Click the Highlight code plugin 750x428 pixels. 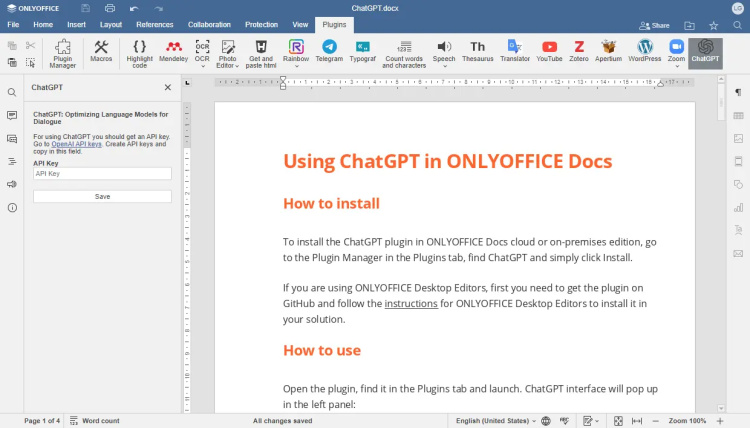point(140,51)
